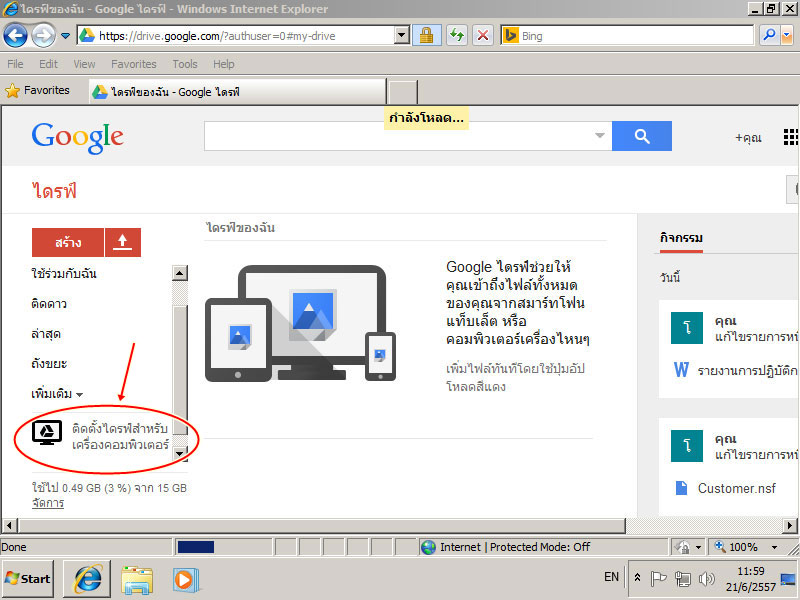Click the red ไดรฟ์ title
The width and height of the screenshot is (800, 600).
coord(54,191)
